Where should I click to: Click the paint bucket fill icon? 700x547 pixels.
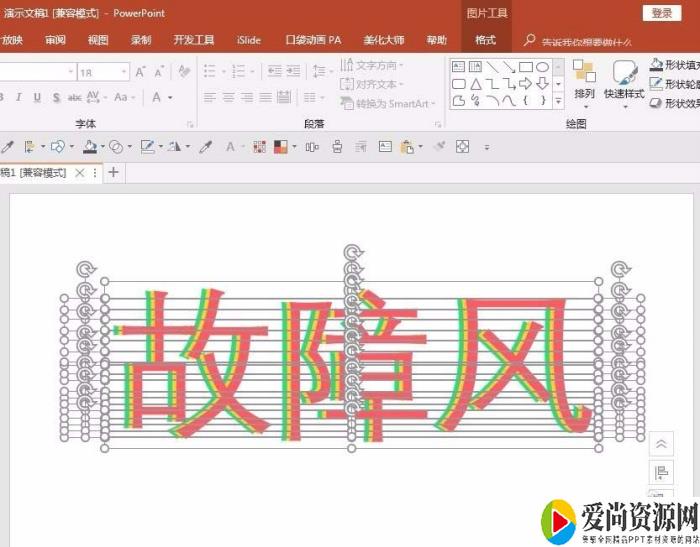(x=90, y=146)
